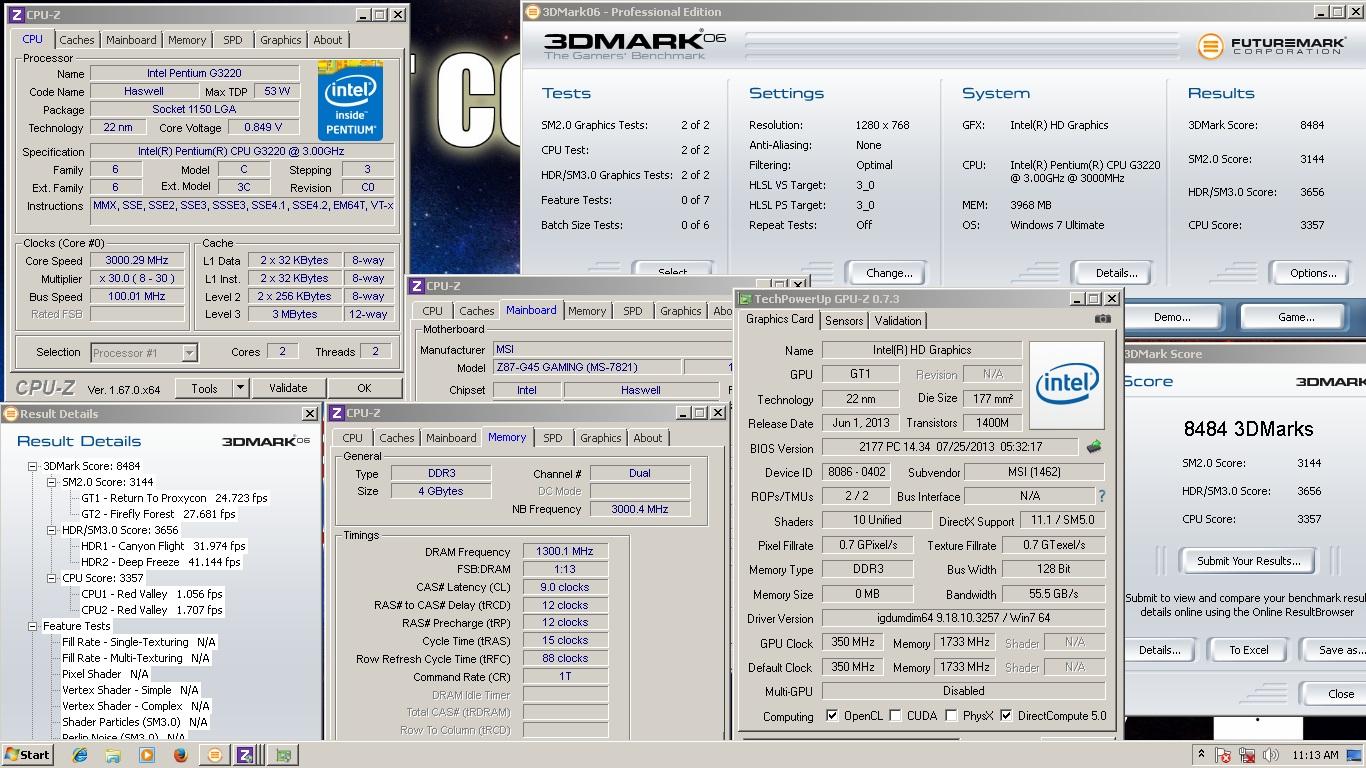1366x768 pixels.
Task: Toggle OpenCL computing checkbox
Action: point(832,716)
